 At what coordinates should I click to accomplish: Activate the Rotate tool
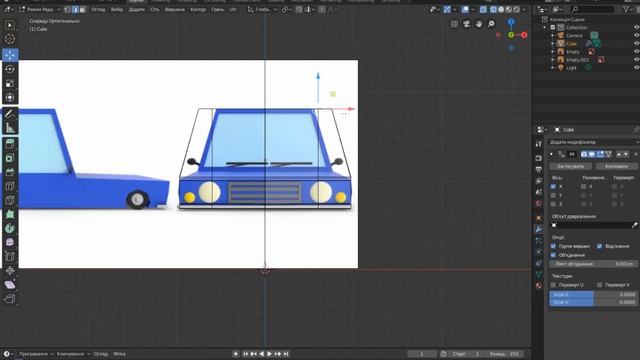pos(10,69)
